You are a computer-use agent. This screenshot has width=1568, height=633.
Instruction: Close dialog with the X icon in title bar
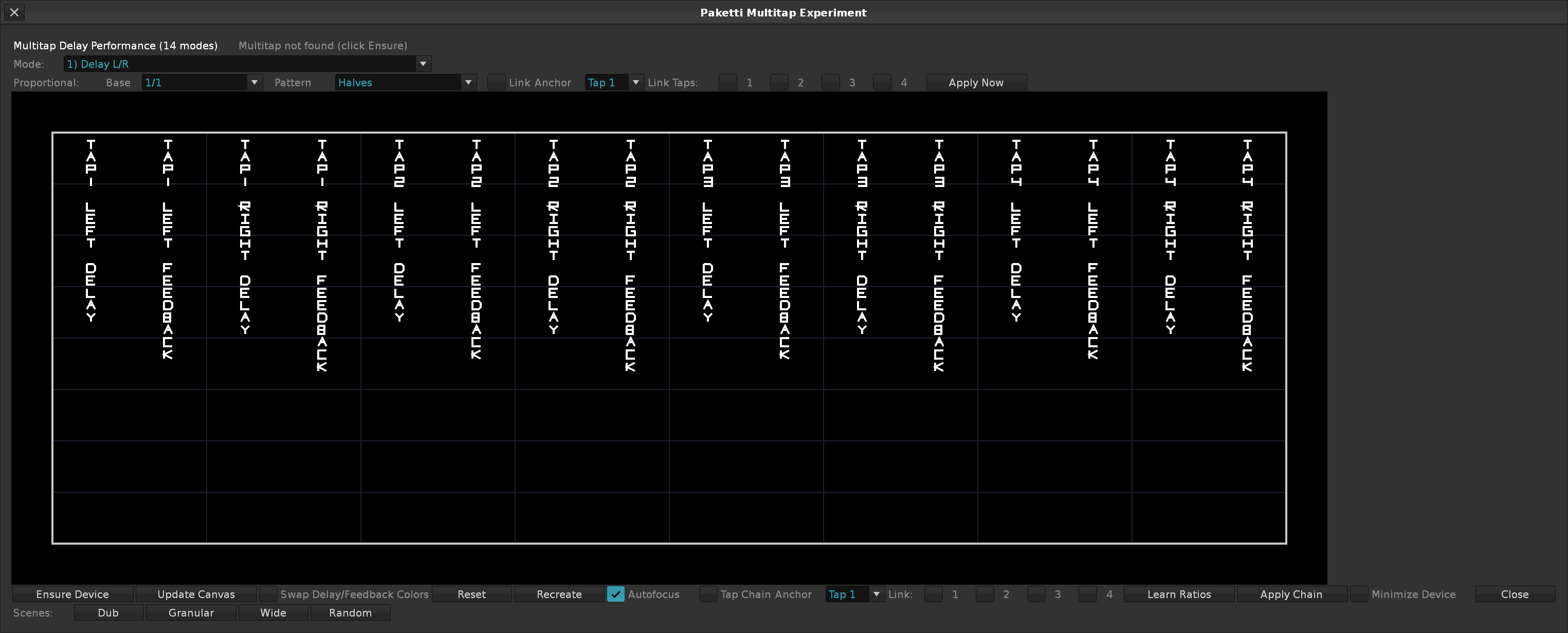[14, 12]
